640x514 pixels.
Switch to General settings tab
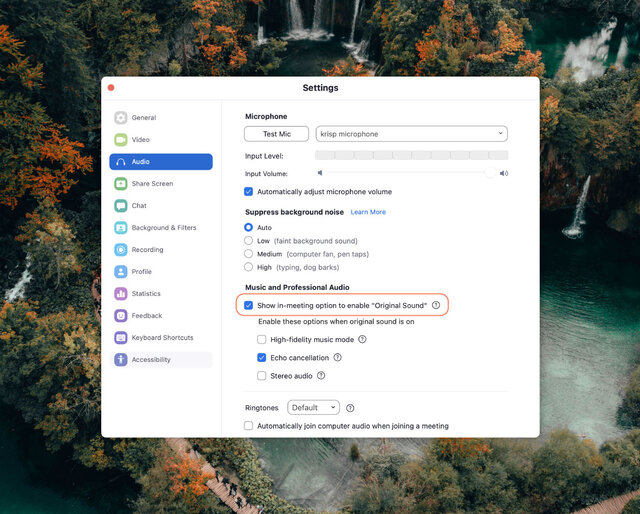point(161,118)
